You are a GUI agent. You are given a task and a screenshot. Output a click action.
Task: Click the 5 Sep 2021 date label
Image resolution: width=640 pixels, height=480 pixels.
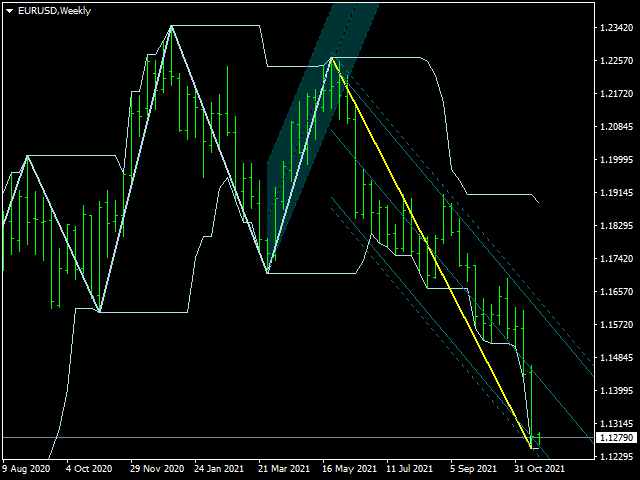coord(473,469)
